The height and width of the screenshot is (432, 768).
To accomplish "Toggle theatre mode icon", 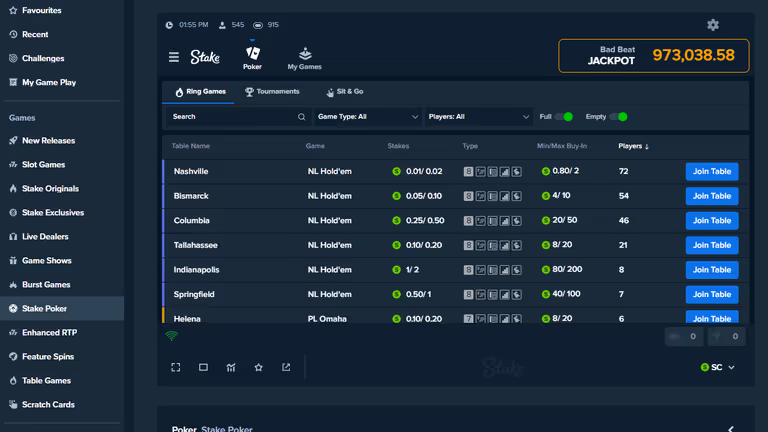I will pos(203,367).
